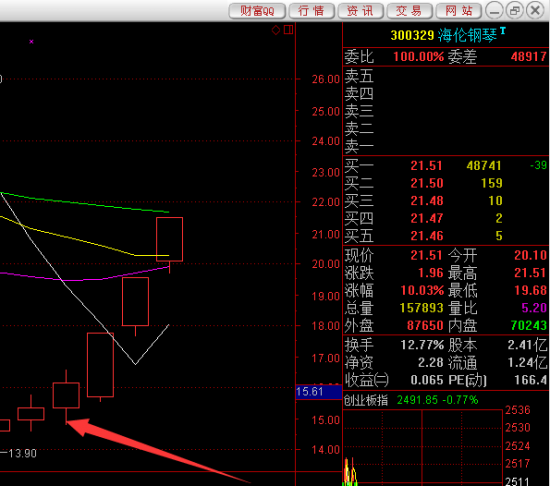This screenshot has height=486, width=550.
Task: Open the 资讯 section
Action: (360, 11)
